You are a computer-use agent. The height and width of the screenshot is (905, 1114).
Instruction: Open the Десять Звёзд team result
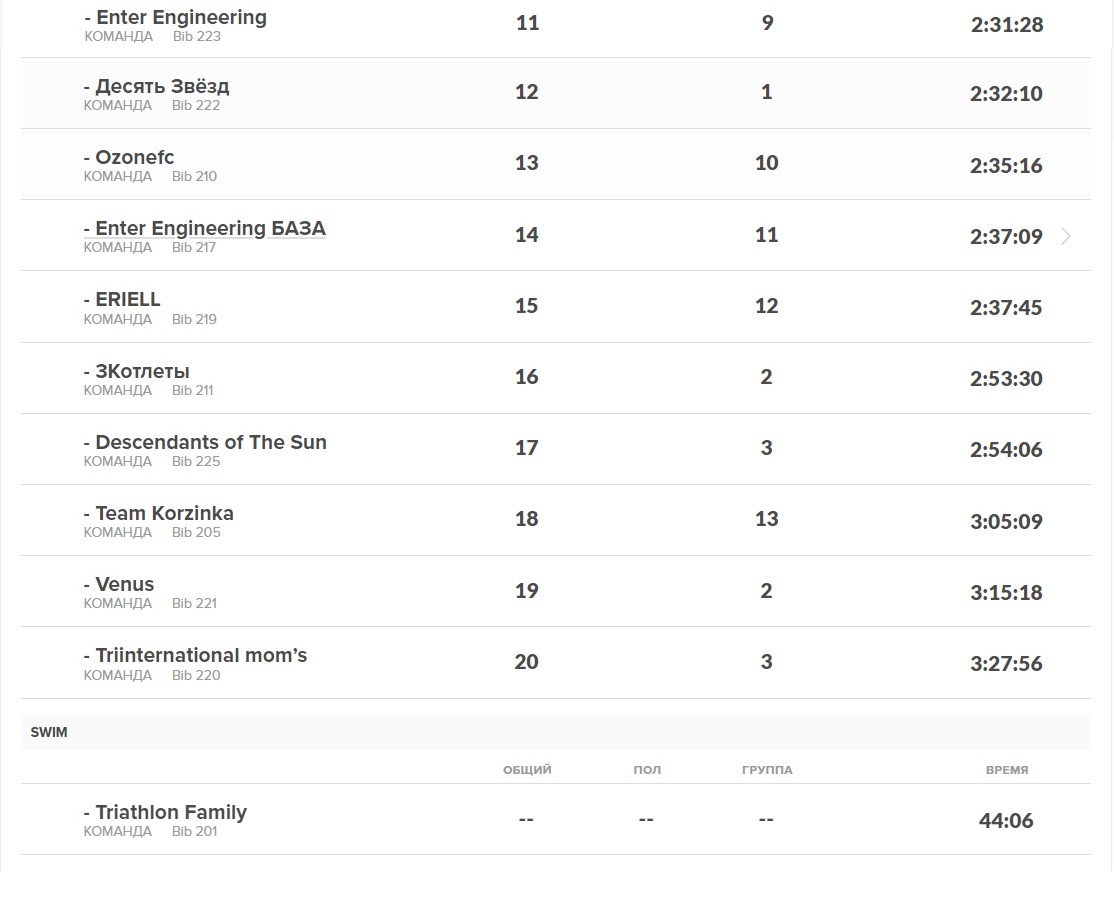click(x=162, y=87)
